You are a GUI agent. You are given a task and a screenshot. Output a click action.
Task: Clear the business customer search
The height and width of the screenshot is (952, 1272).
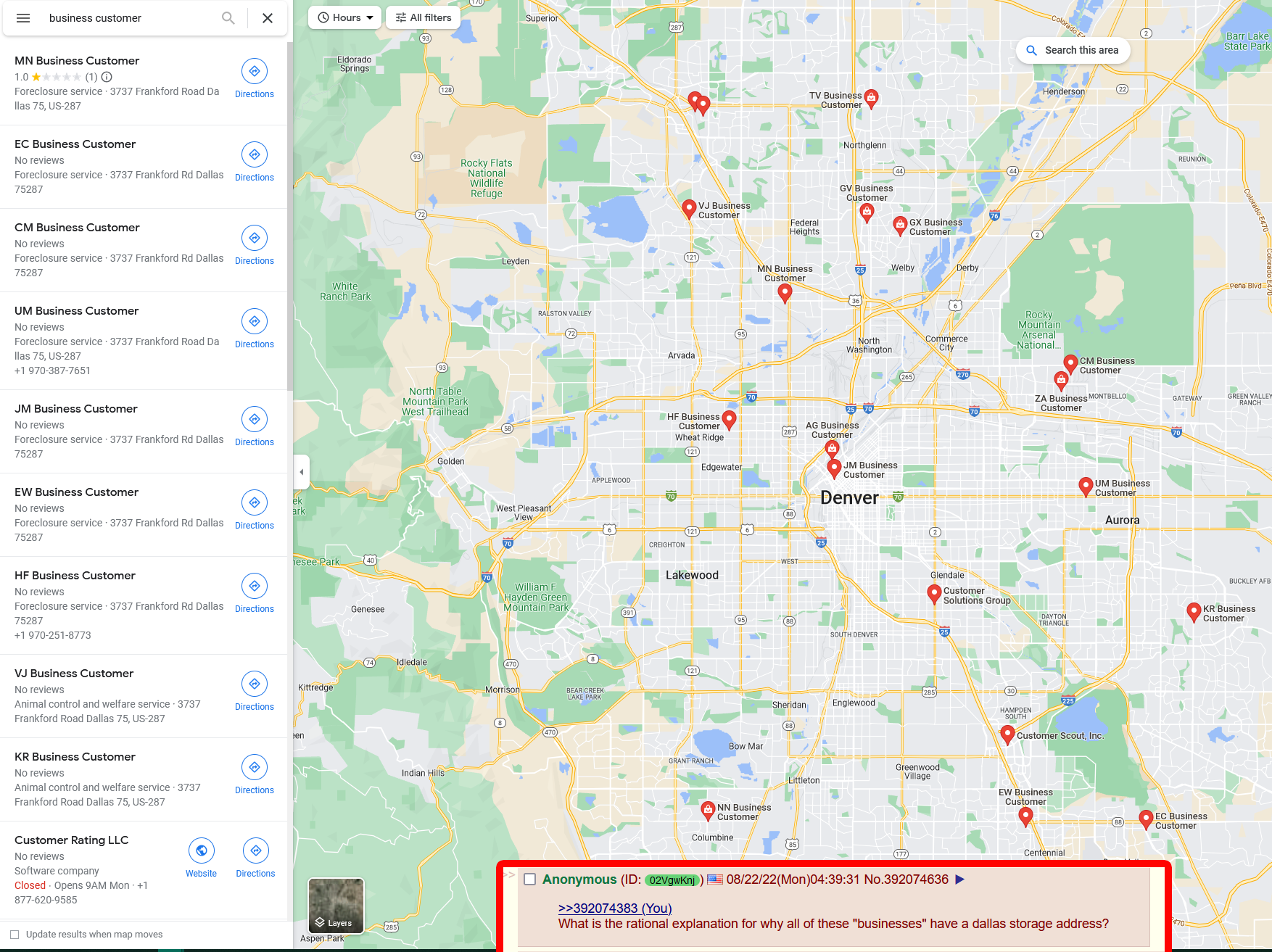[268, 18]
